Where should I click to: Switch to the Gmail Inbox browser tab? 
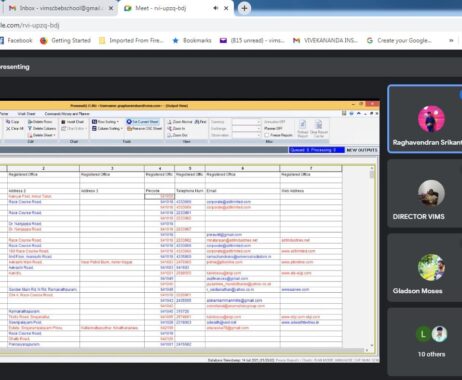(x=60, y=8)
